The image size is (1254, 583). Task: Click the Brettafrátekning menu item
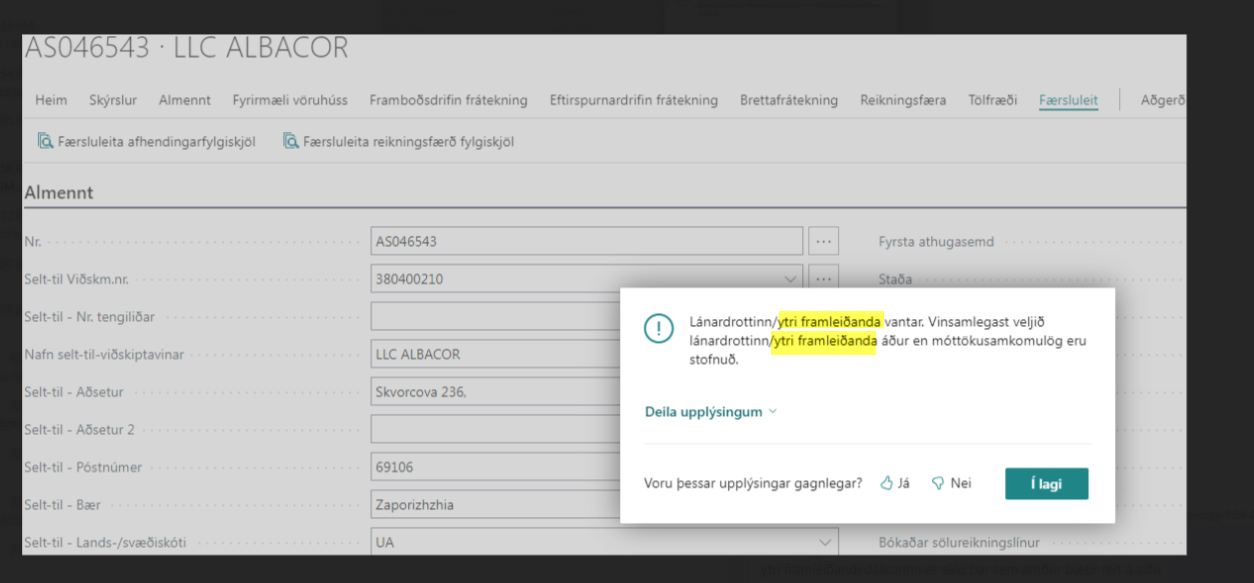click(789, 100)
